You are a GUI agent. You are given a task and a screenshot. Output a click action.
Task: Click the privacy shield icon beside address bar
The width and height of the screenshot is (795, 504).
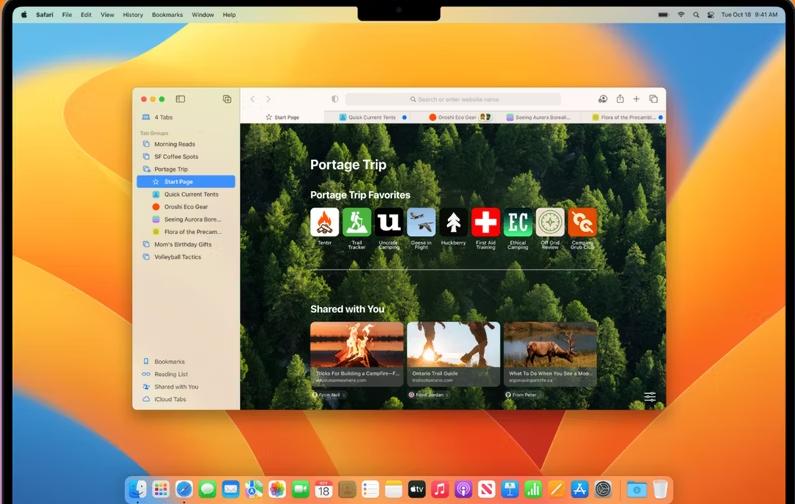pyautogui.click(x=335, y=99)
